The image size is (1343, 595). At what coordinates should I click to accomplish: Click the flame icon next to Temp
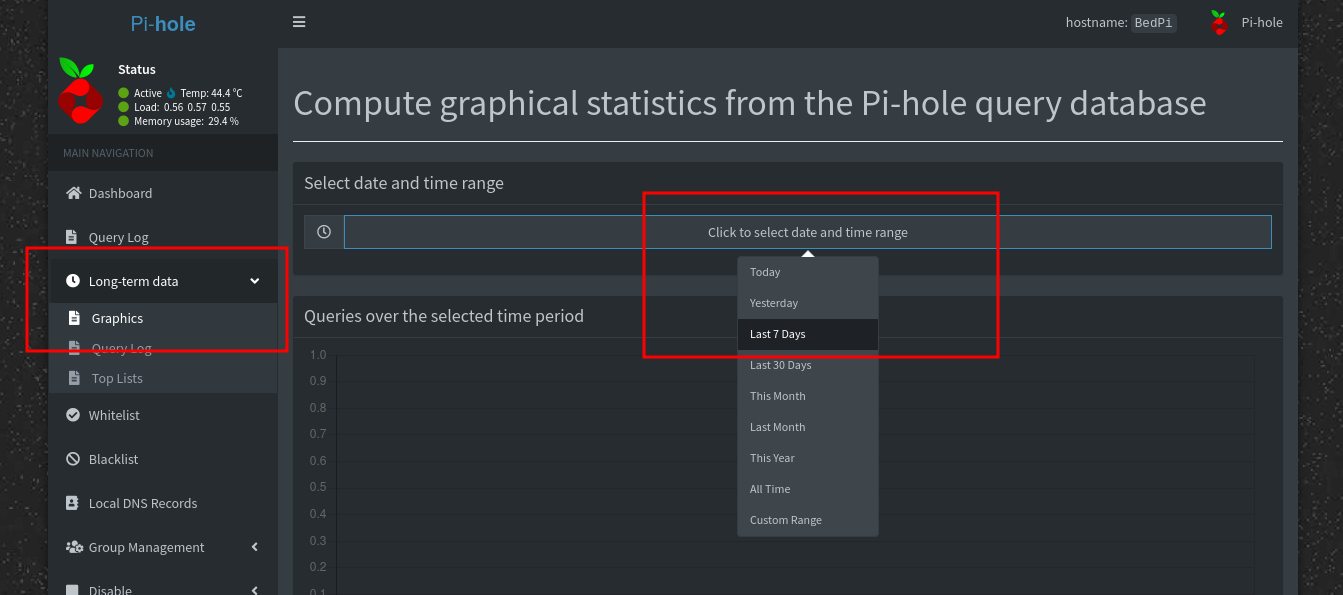click(x=171, y=93)
